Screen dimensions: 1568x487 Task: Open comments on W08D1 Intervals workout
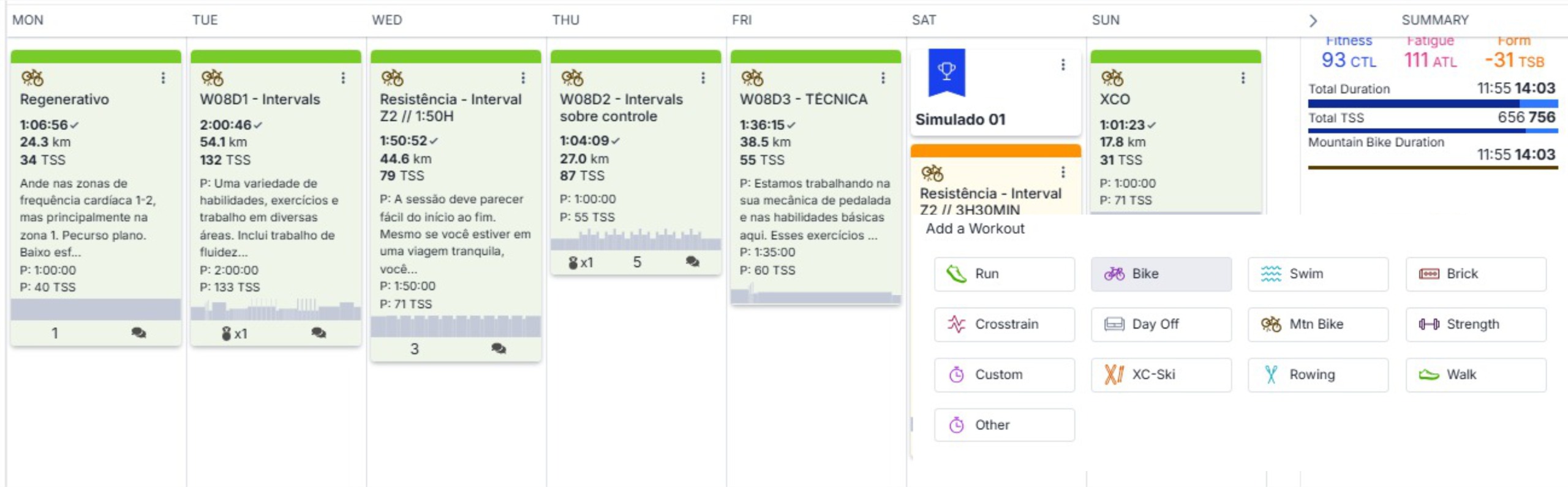coord(318,333)
